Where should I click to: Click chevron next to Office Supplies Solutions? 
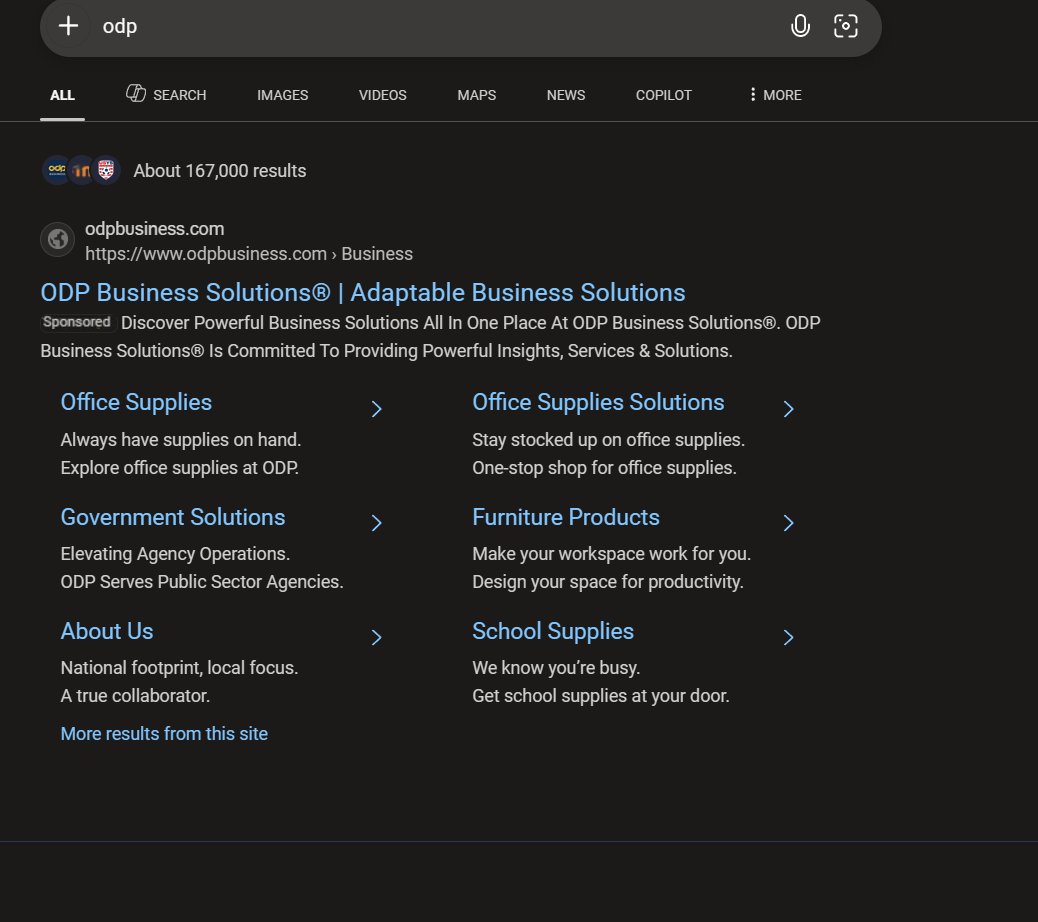point(788,409)
